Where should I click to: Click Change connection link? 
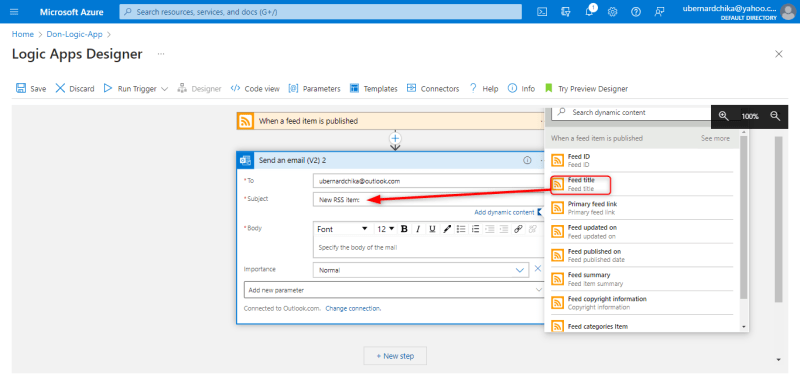coord(353,309)
